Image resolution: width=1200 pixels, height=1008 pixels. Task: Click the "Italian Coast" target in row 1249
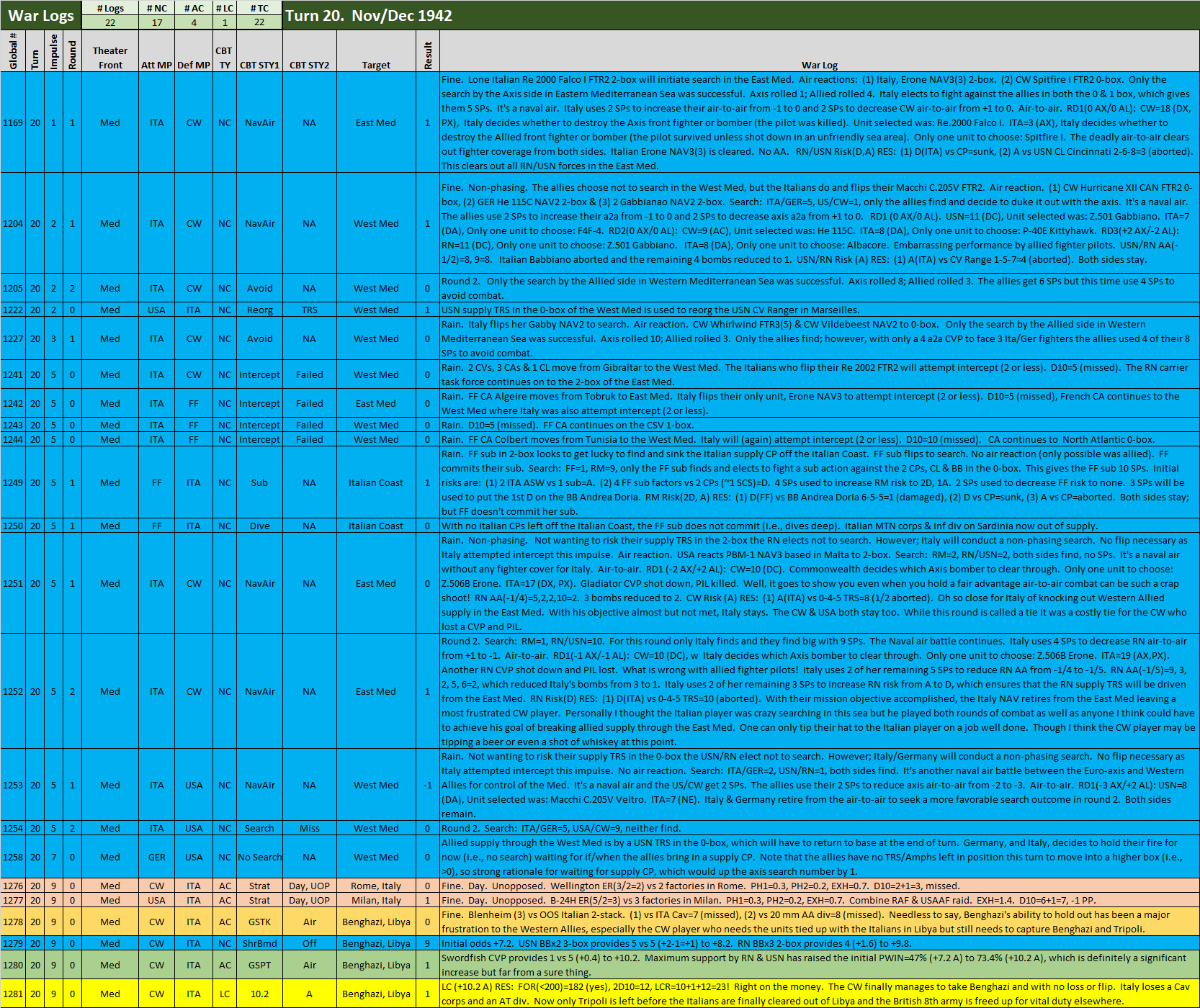point(376,482)
